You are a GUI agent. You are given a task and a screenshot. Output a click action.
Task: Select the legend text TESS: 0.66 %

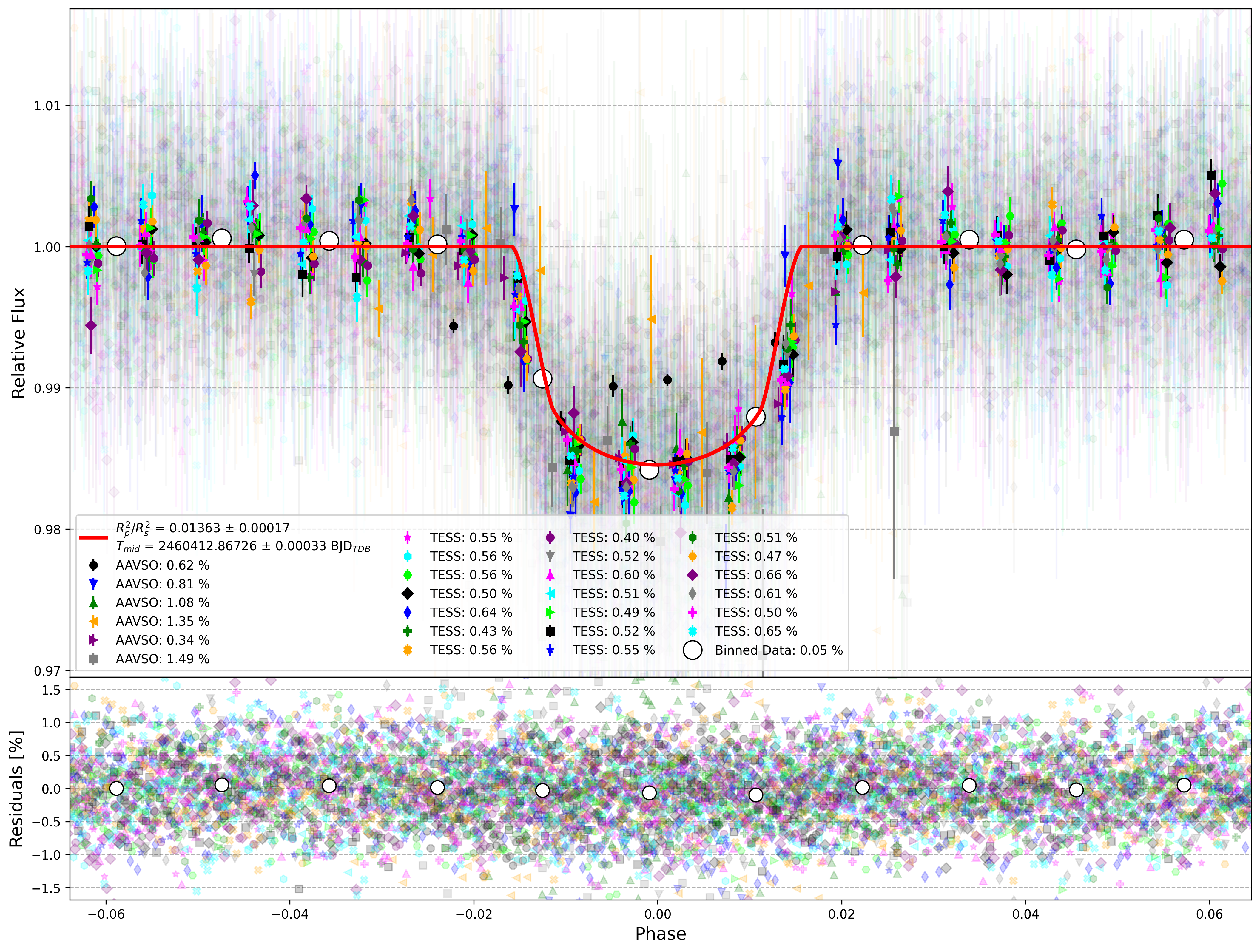[x=756, y=575]
